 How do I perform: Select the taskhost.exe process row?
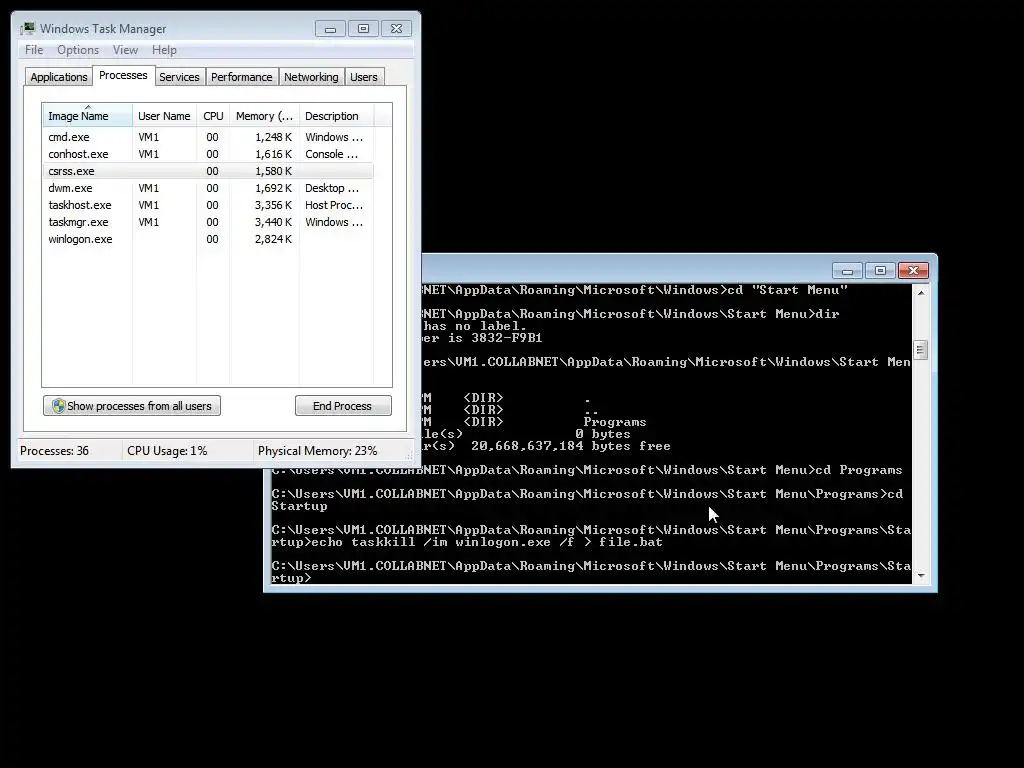(208, 205)
